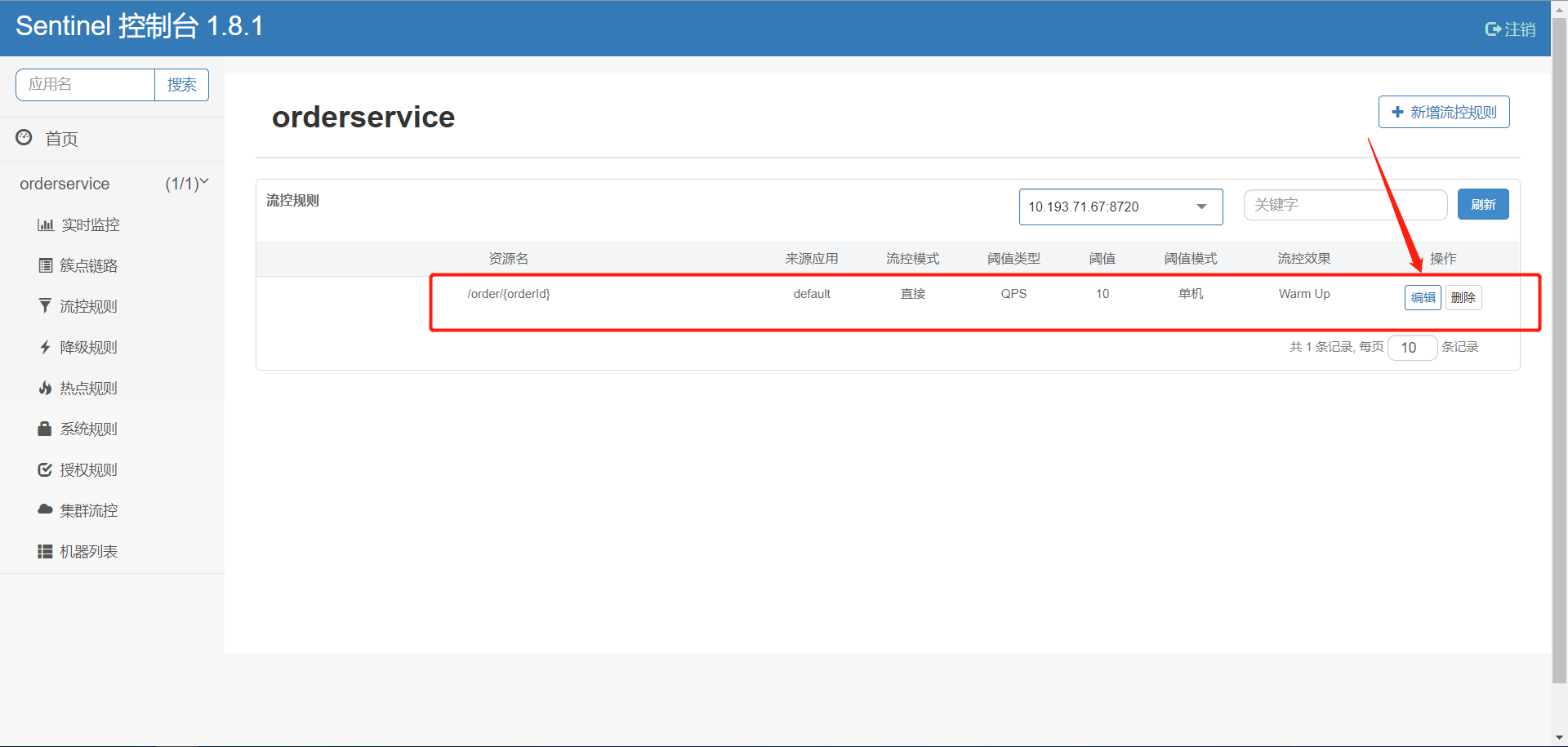This screenshot has height=747, width=1568.
Task: Edit the /order/{orderId} rule via 编辑
Action: 1423,297
